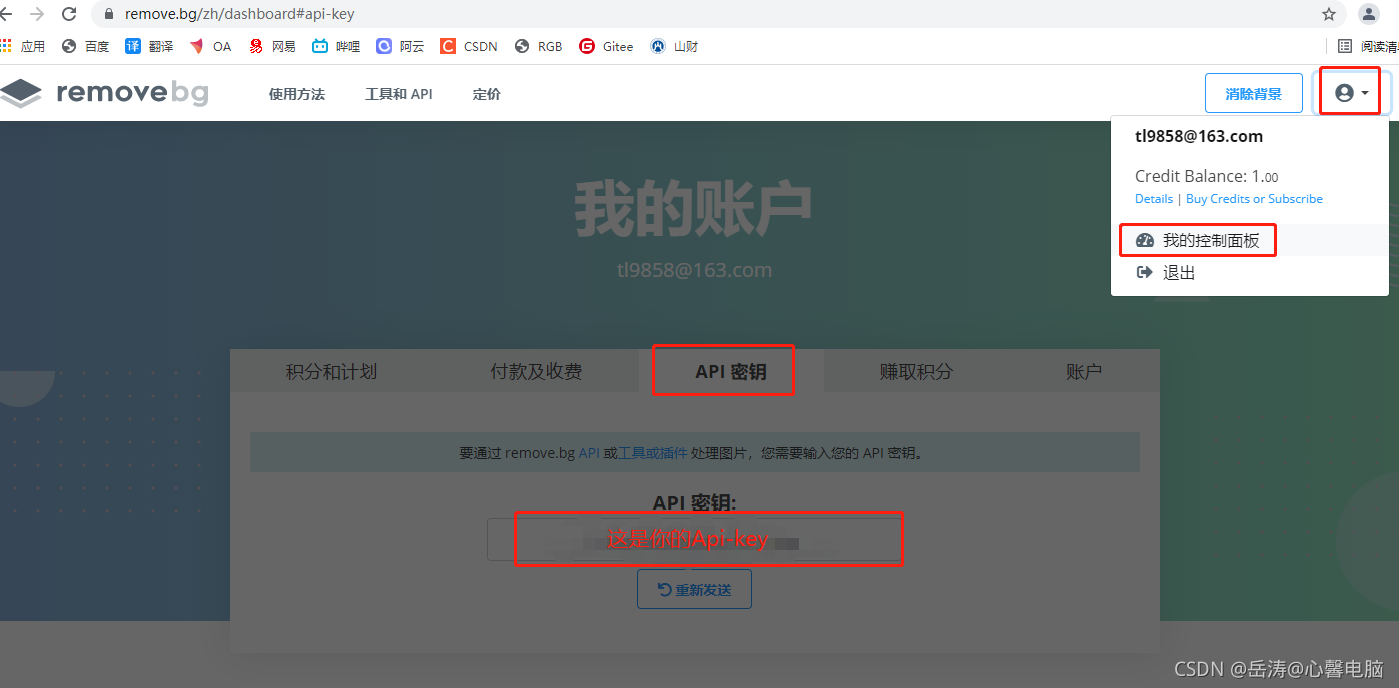Image resolution: width=1399 pixels, height=688 pixels.
Task: Click the Credit Balance: 1.00 text
Action: 1207,176
